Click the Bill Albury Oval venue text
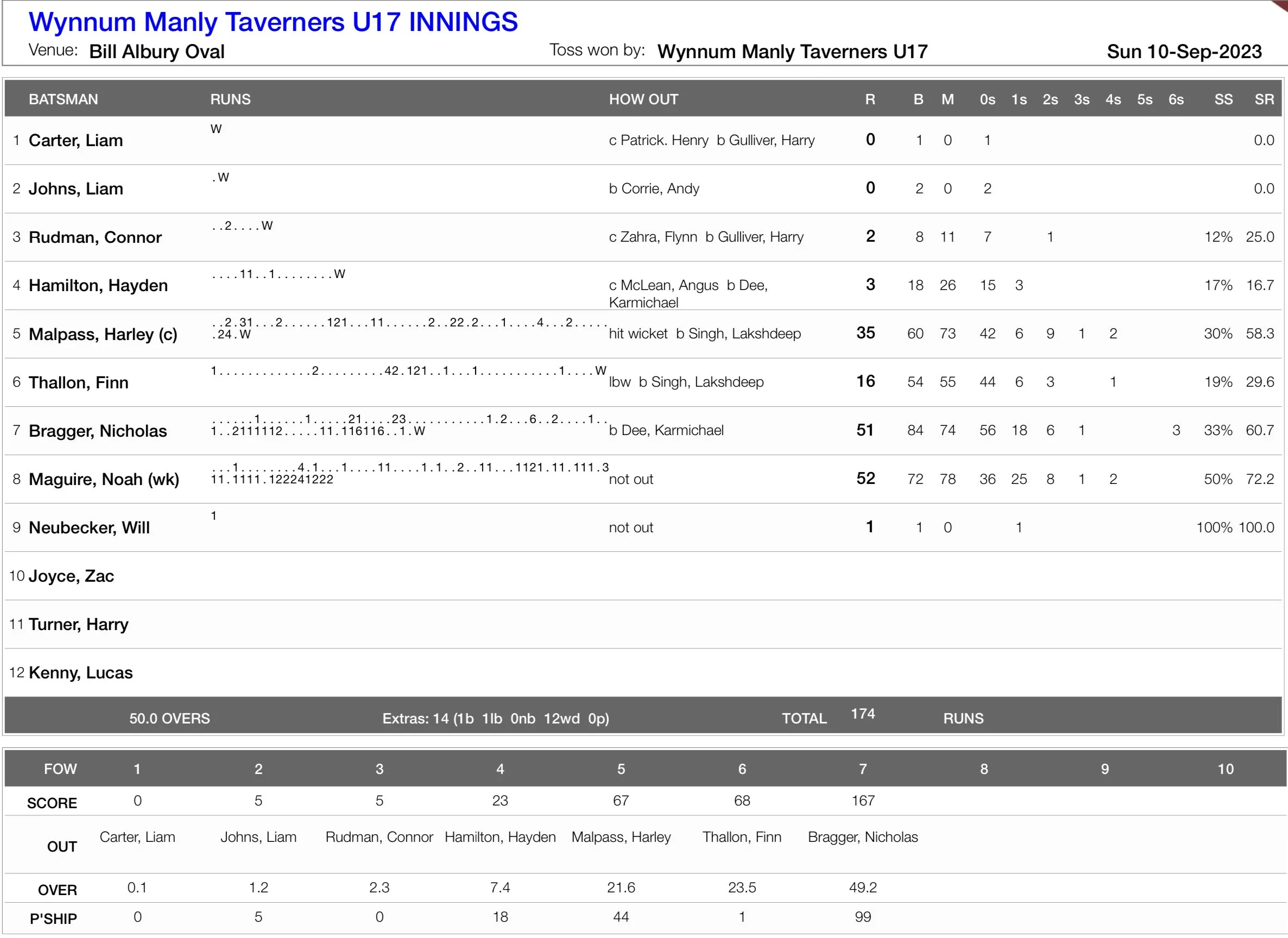 [157, 52]
